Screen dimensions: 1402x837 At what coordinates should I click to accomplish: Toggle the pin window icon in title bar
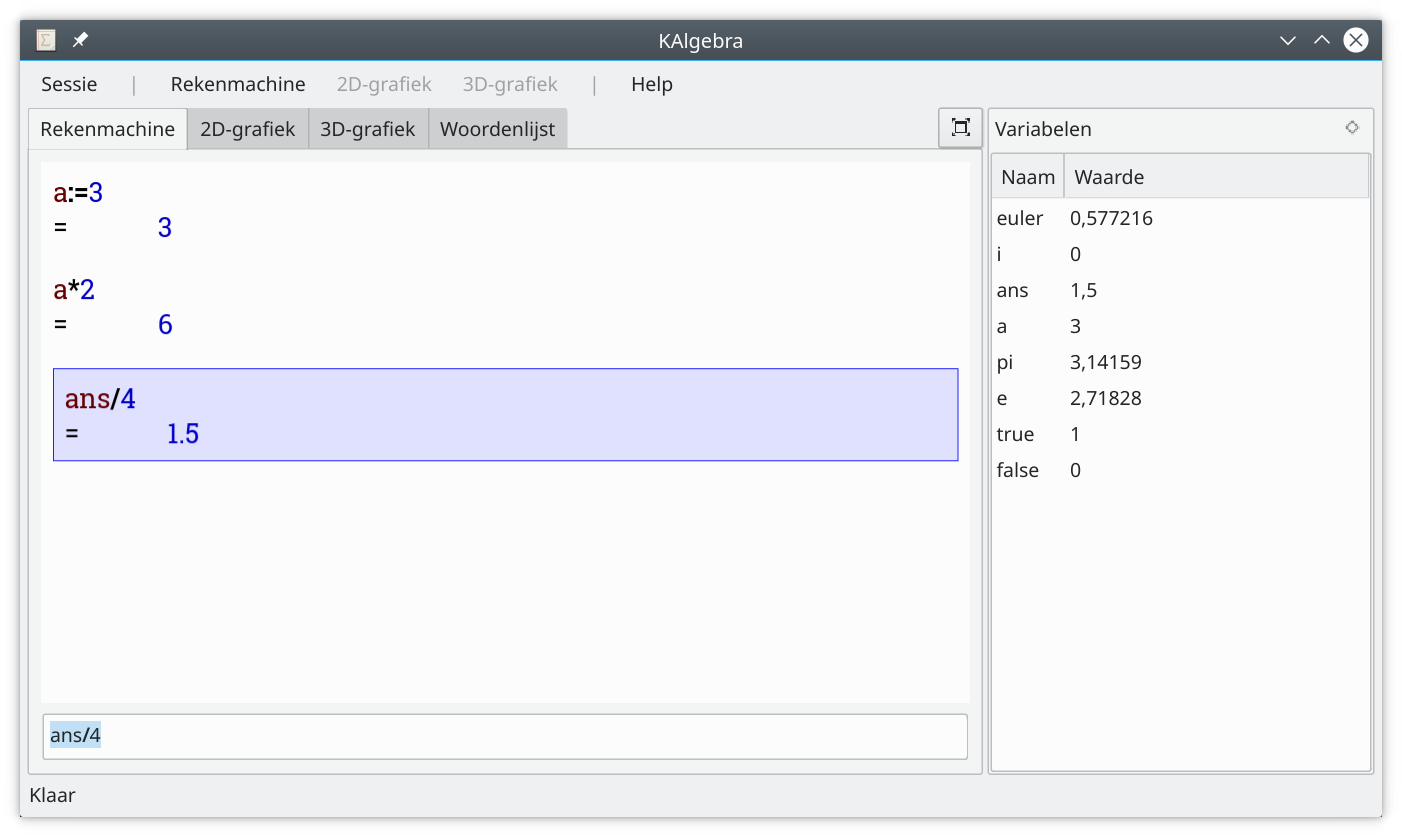(80, 40)
